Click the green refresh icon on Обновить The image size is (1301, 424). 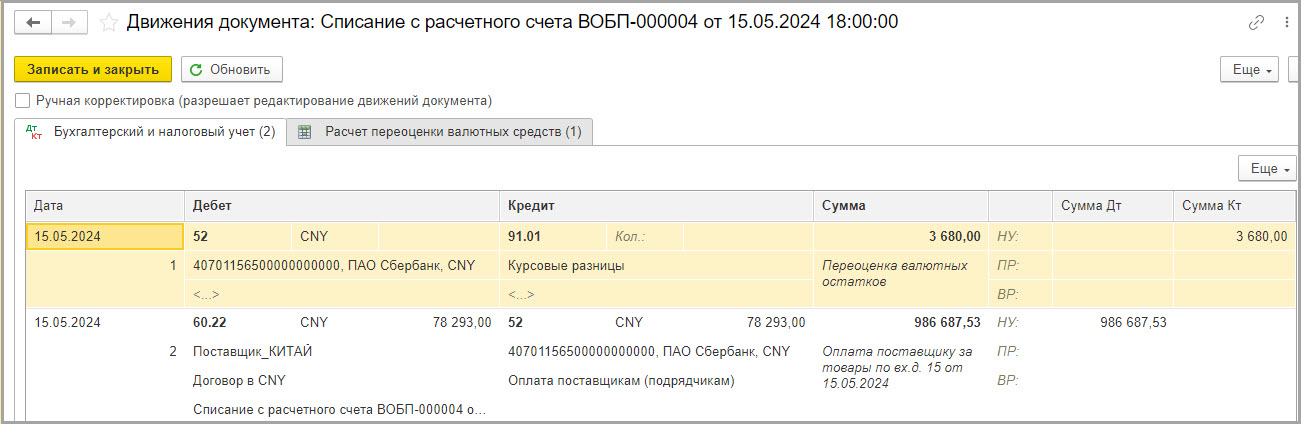tap(196, 69)
